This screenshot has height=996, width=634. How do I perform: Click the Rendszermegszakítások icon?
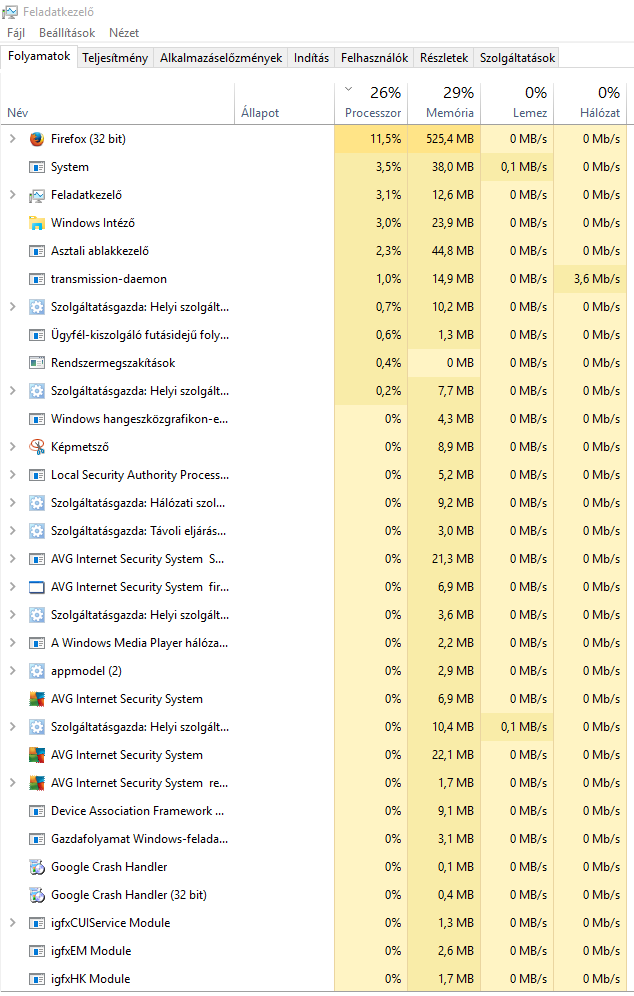[x=37, y=363]
